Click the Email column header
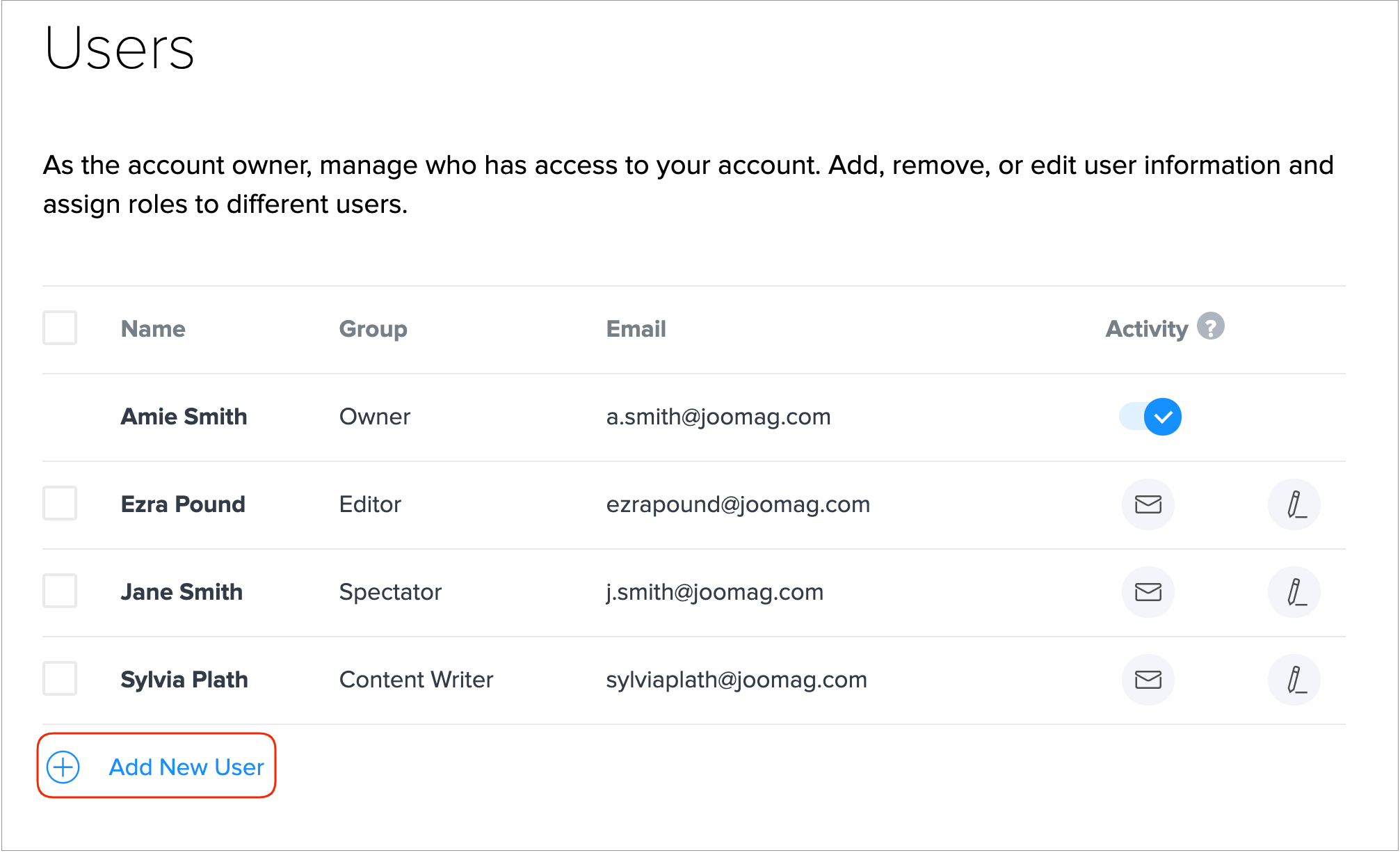Screen dimensions: 1400x853 pos(636,328)
